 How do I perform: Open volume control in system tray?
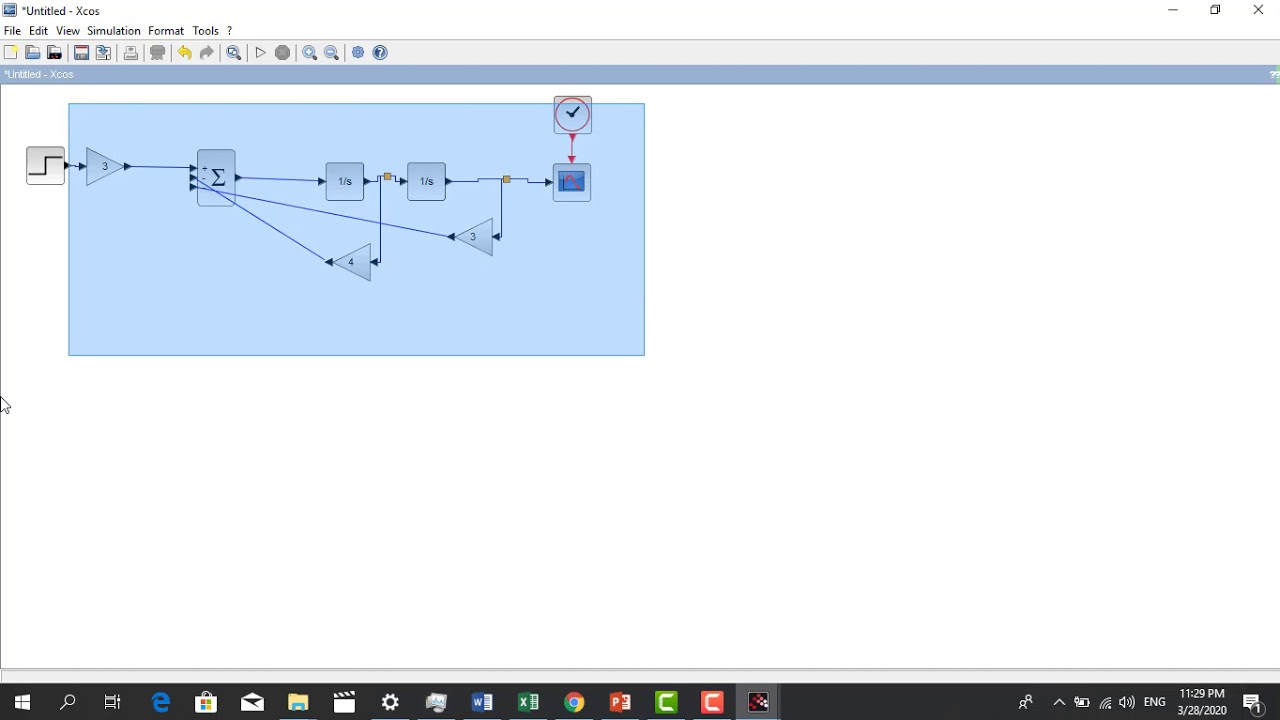pyautogui.click(x=1127, y=703)
